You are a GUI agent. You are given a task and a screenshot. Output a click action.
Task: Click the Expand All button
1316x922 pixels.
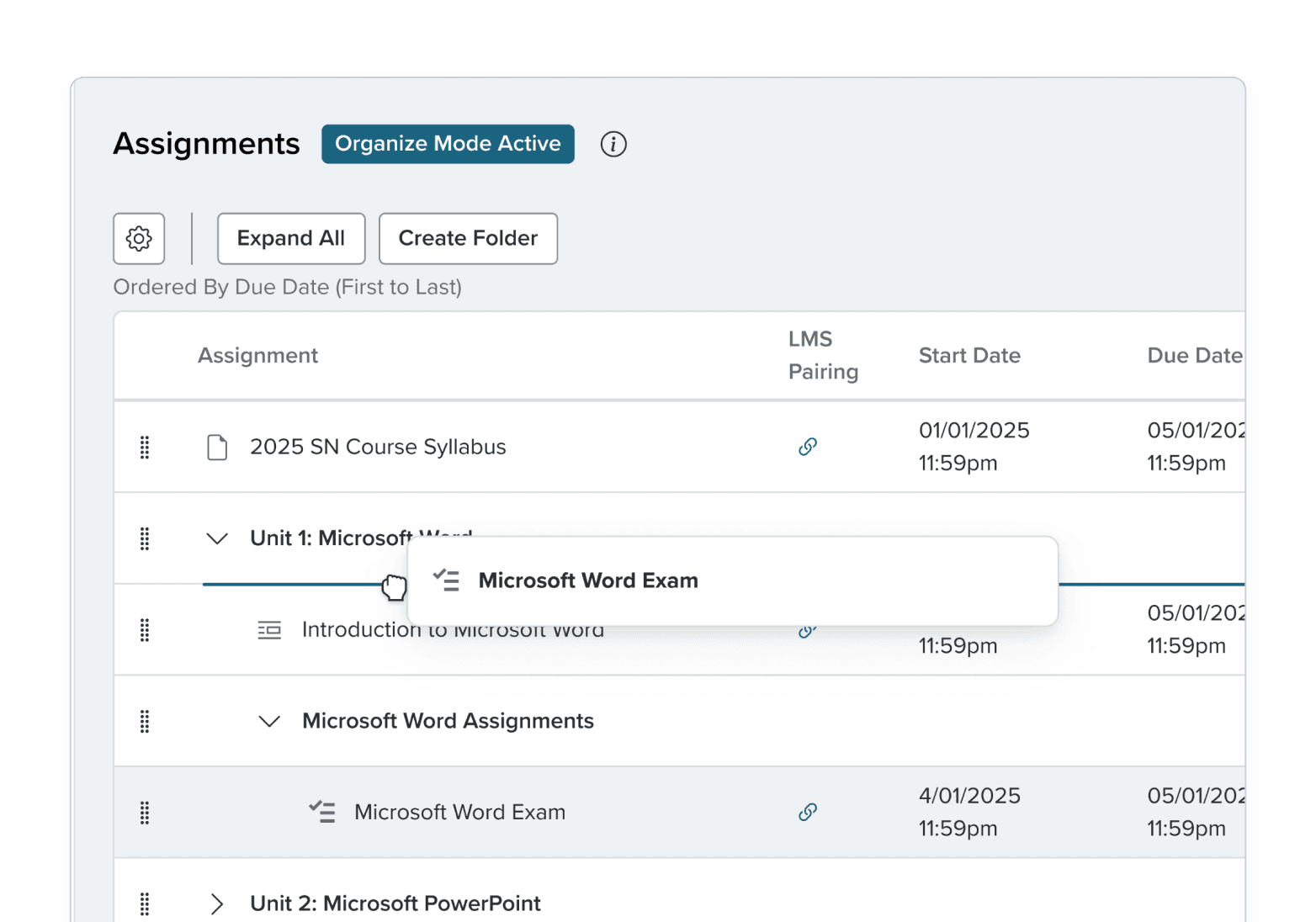coord(291,239)
